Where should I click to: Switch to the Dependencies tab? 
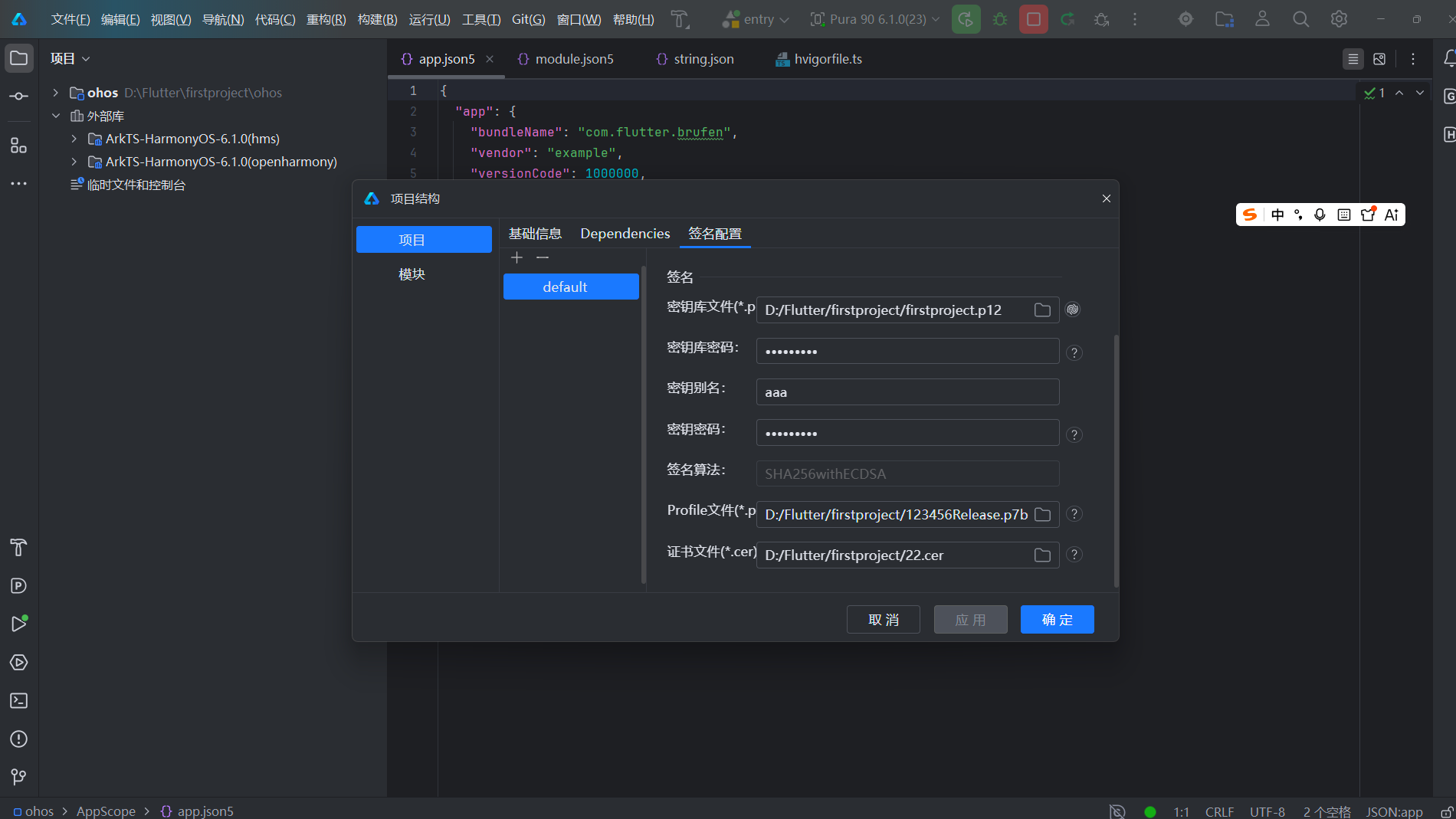click(x=625, y=234)
